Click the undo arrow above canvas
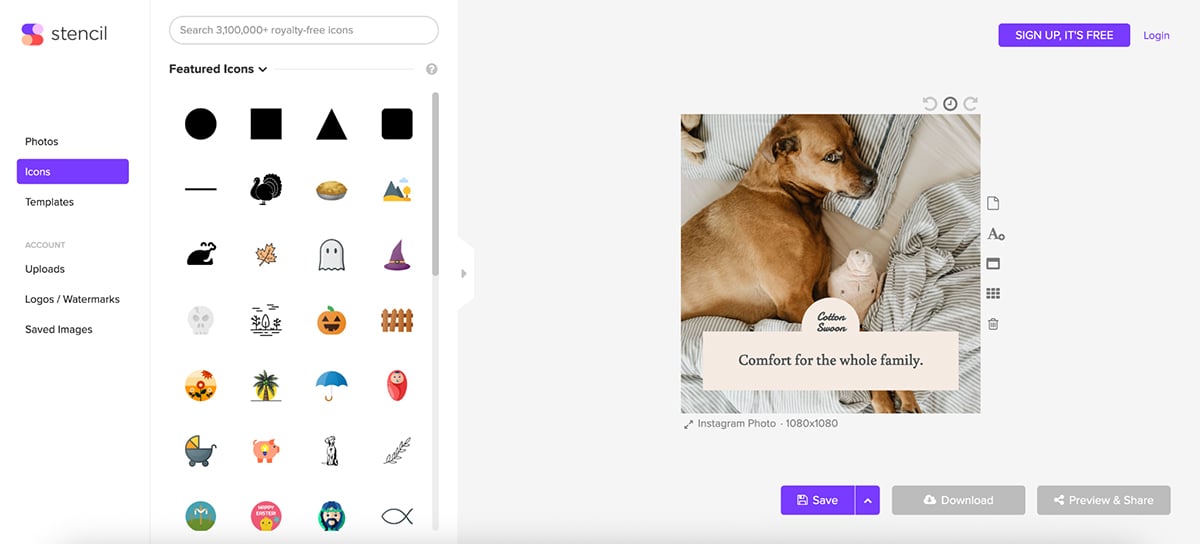 (x=930, y=104)
